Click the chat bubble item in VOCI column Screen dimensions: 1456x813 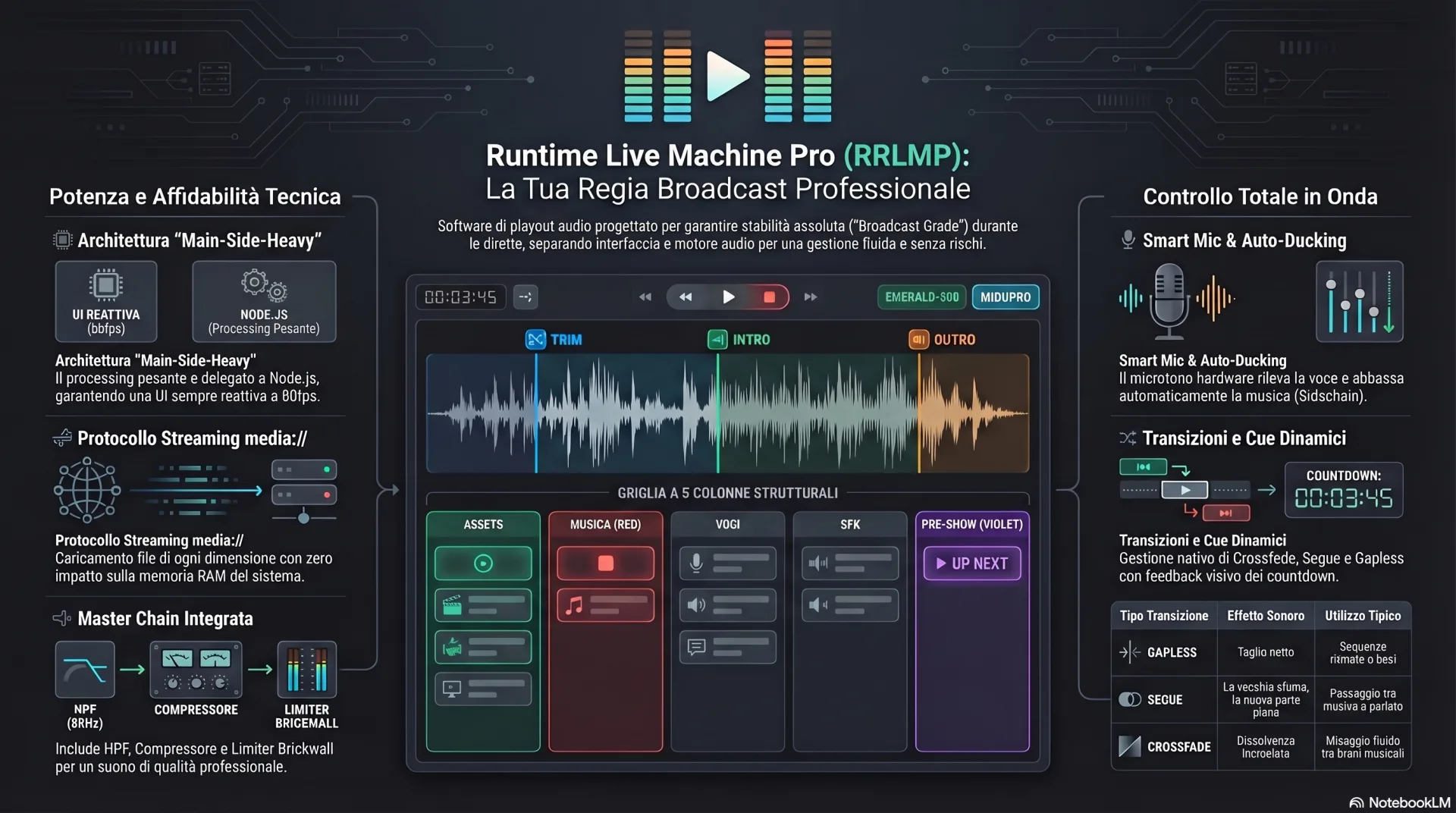pyautogui.click(x=727, y=647)
